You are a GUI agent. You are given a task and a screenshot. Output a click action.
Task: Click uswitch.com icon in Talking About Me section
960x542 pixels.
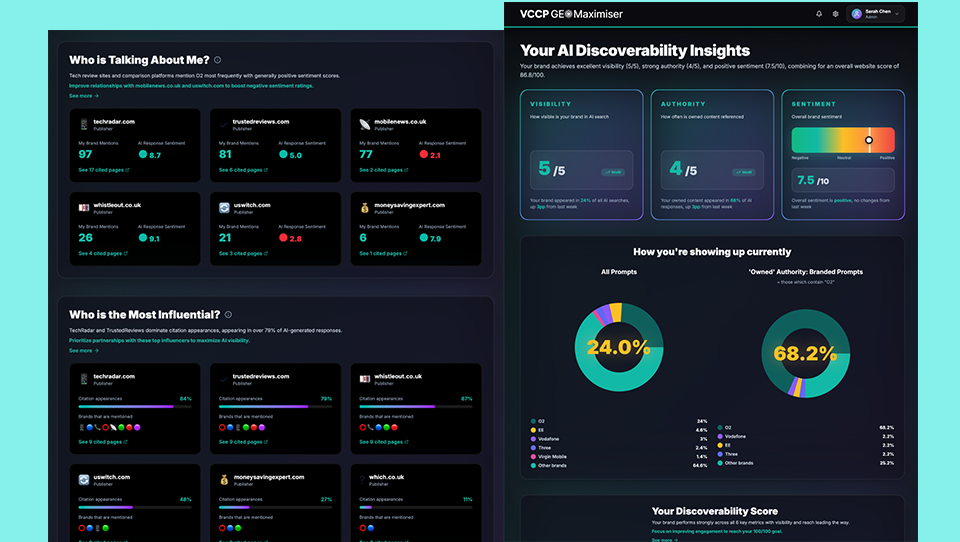click(224, 208)
